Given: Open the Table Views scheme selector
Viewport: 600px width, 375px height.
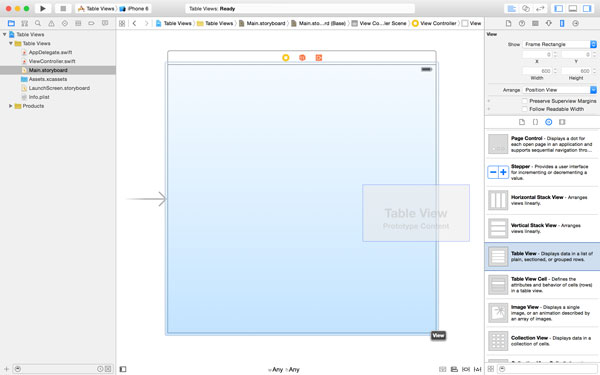Looking at the screenshot, I should coord(96,8).
